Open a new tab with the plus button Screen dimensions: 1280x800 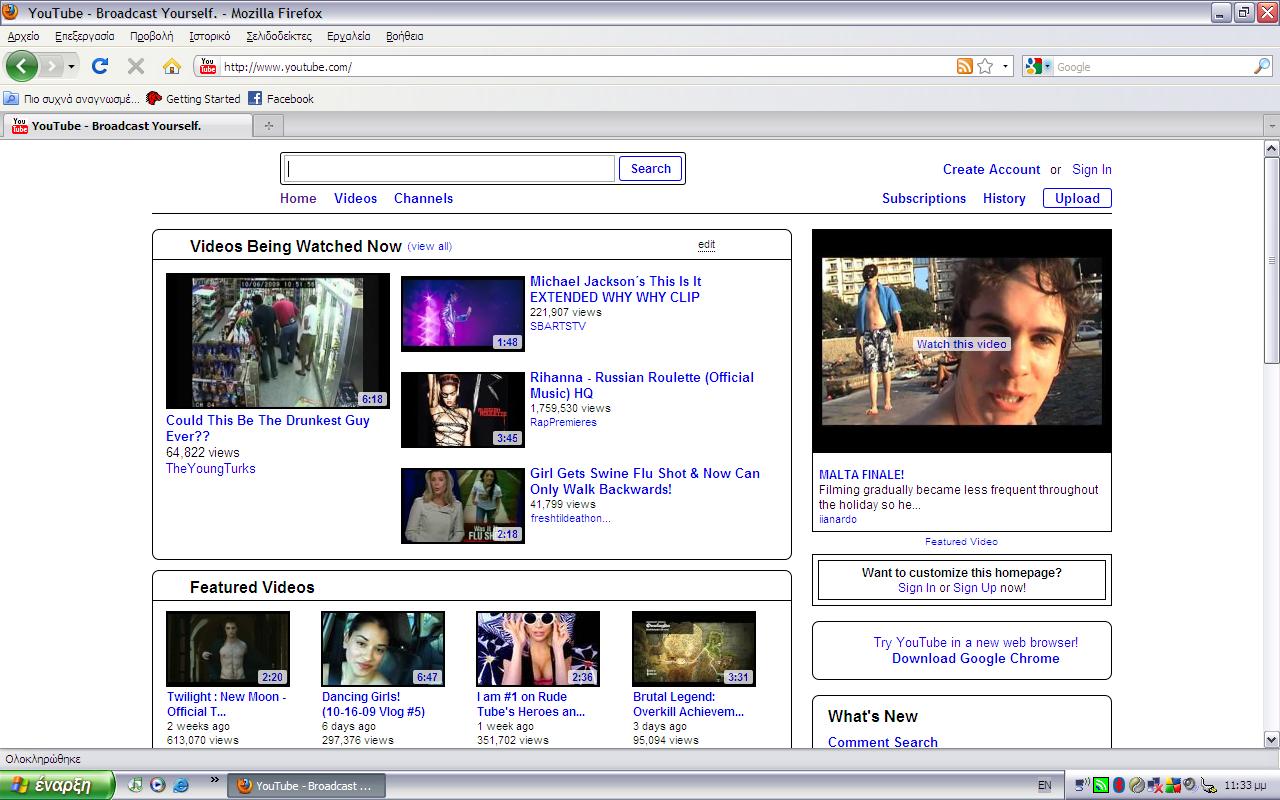coord(268,126)
